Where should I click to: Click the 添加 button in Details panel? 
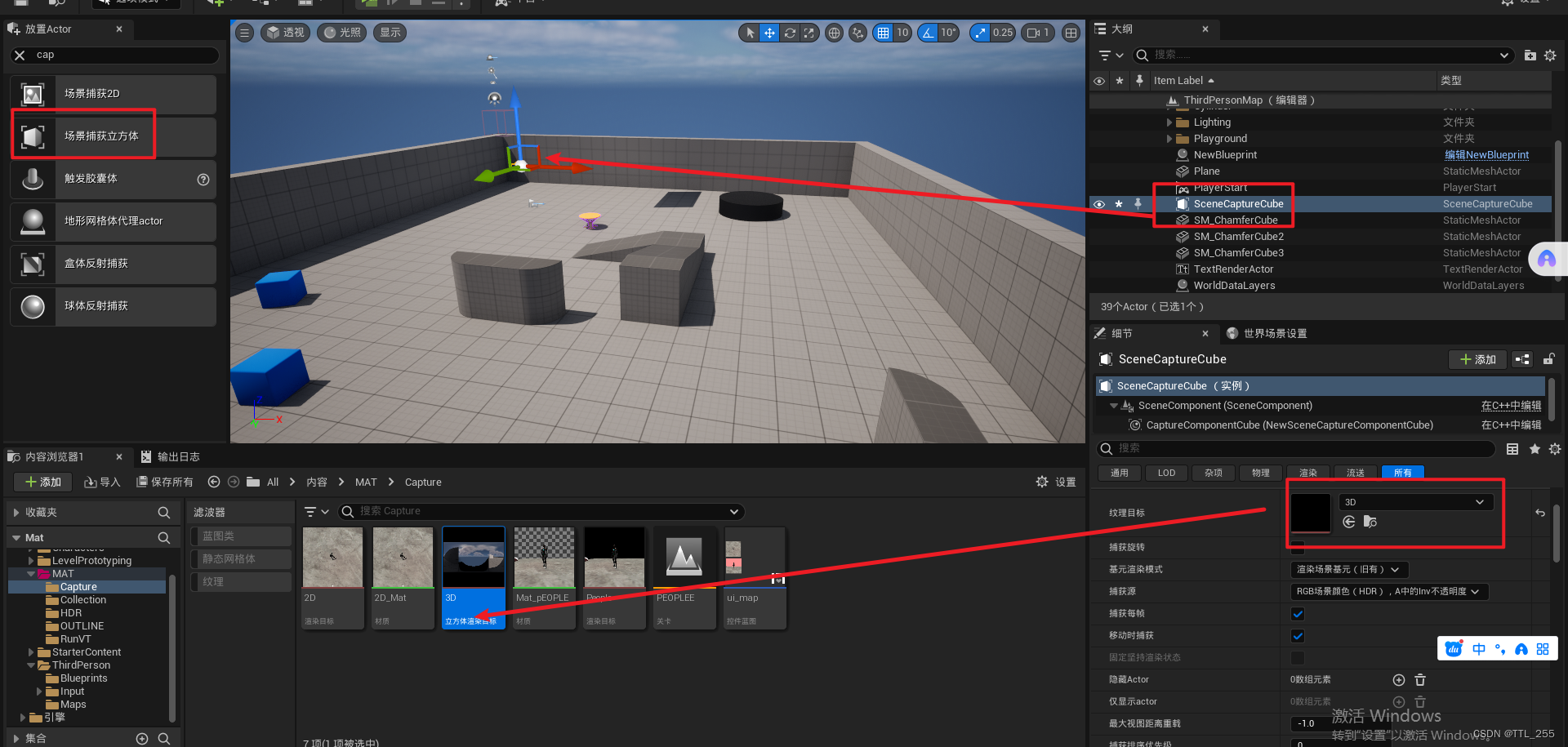[x=1478, y=359]
